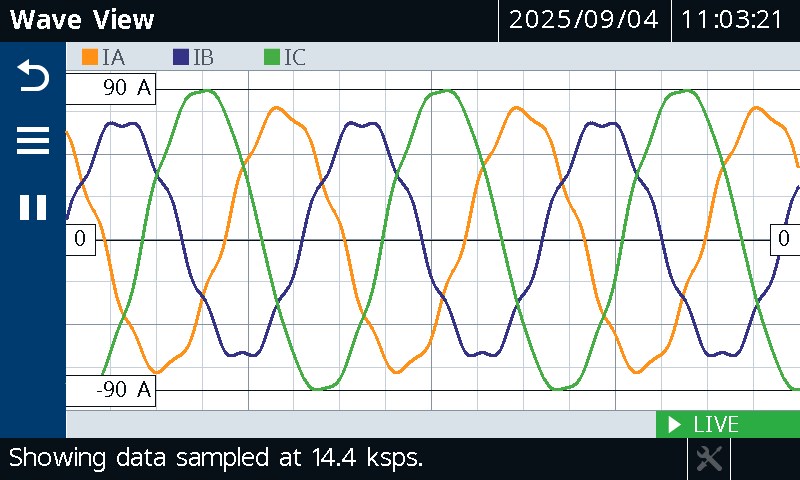Pause the live waveform capture

pyautogui.click(x=33, y=207)
